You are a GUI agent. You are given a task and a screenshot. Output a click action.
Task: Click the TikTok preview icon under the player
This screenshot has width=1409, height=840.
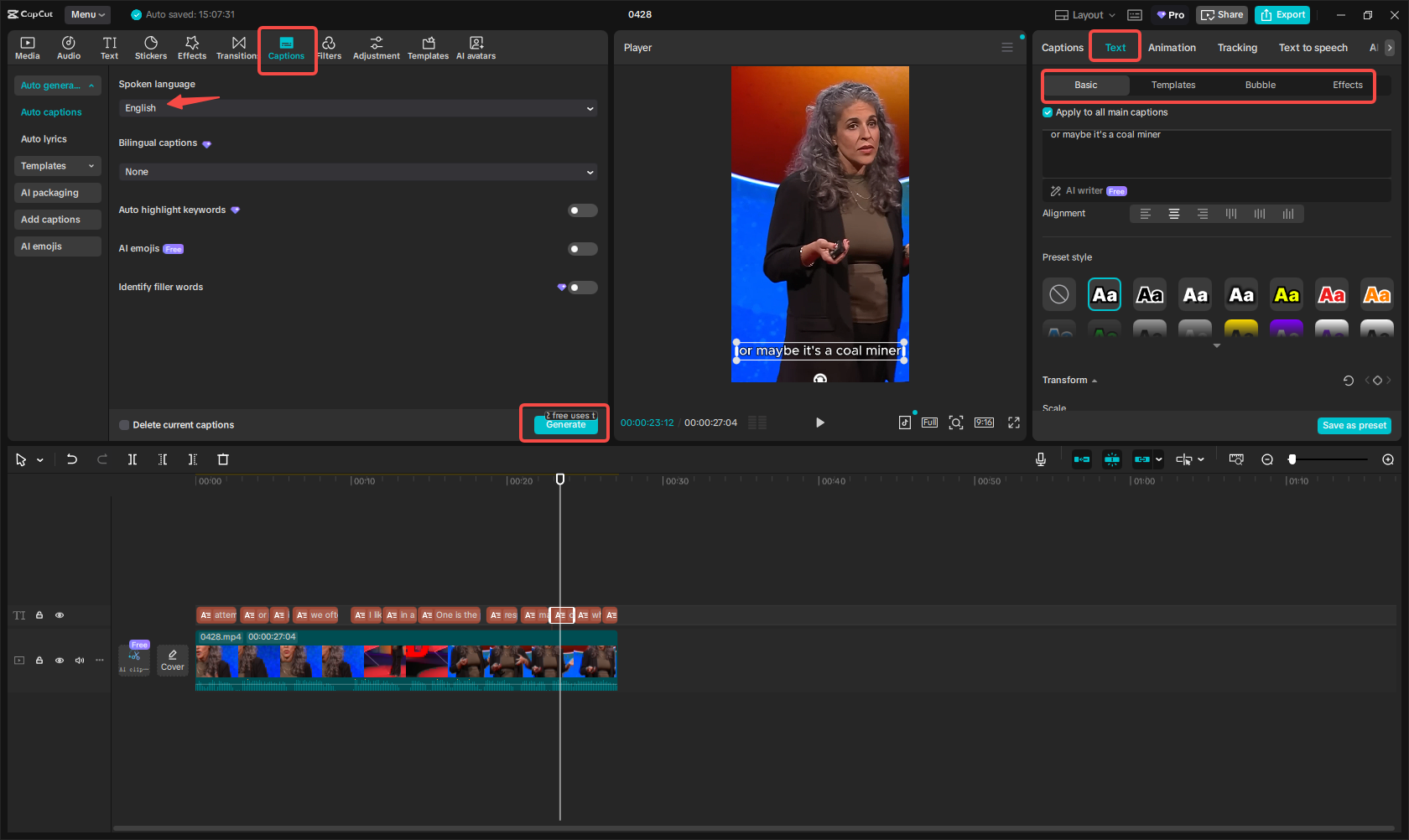(905, 422)
